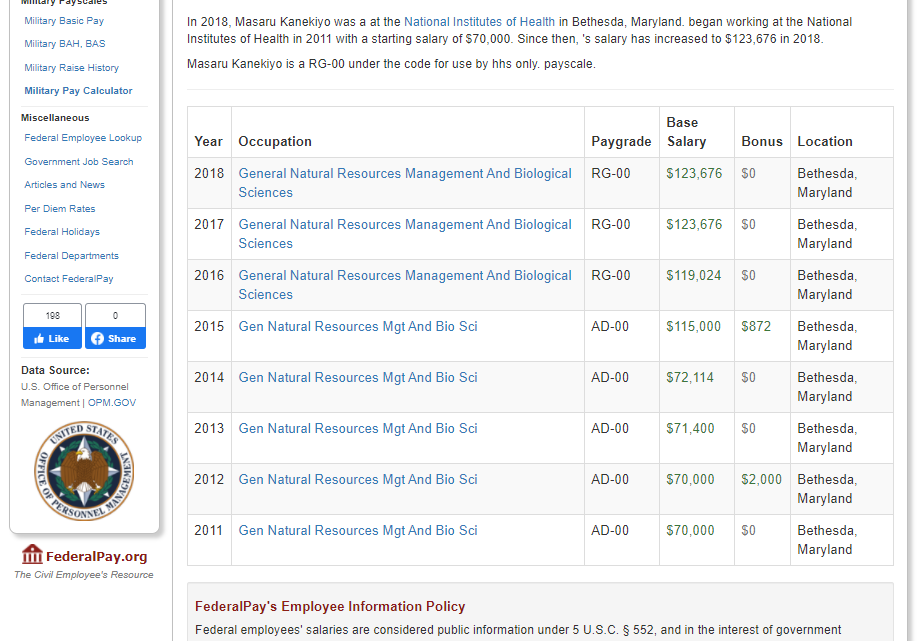This screenshot has width=918, height=641.
Task: Select the $72,114 salary cell
Action: click(697, 386)
